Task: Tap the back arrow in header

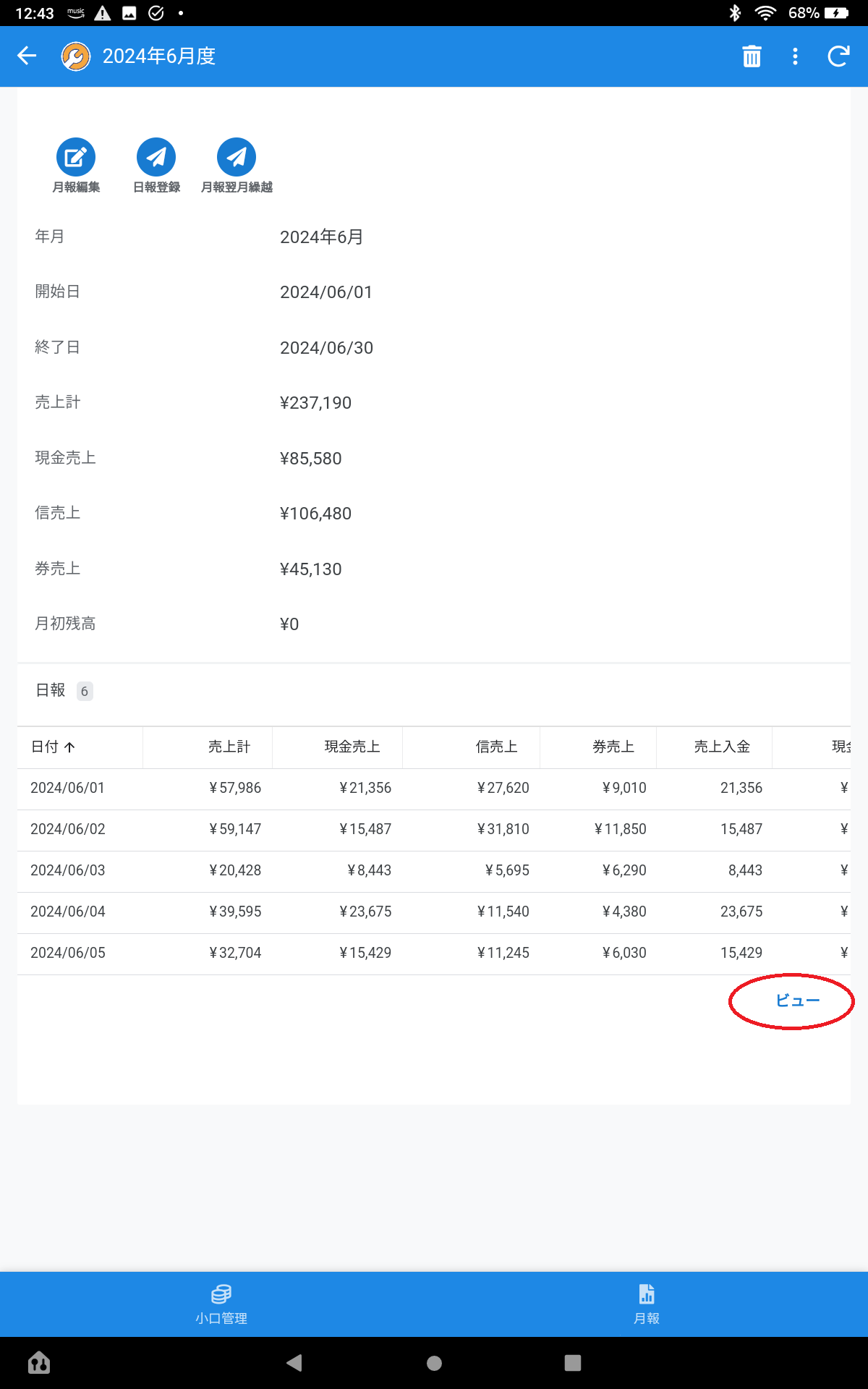Action: pos(27,56)
